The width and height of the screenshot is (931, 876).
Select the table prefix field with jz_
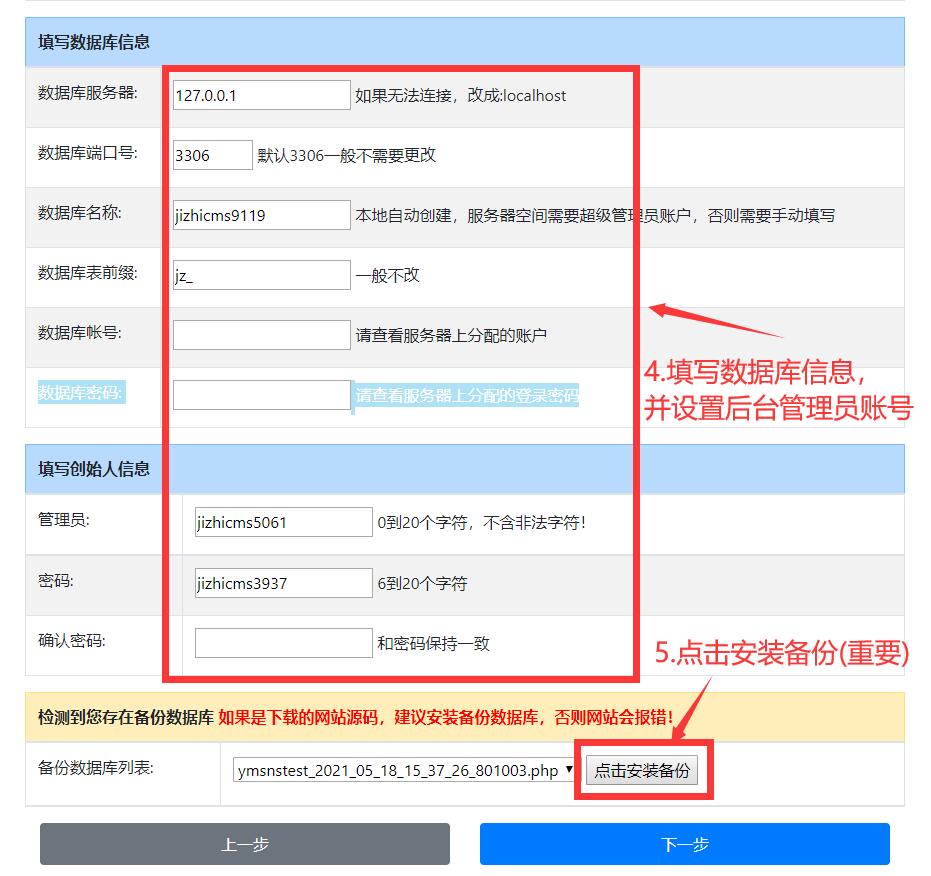pyautogui.click(x=261, y=275)
